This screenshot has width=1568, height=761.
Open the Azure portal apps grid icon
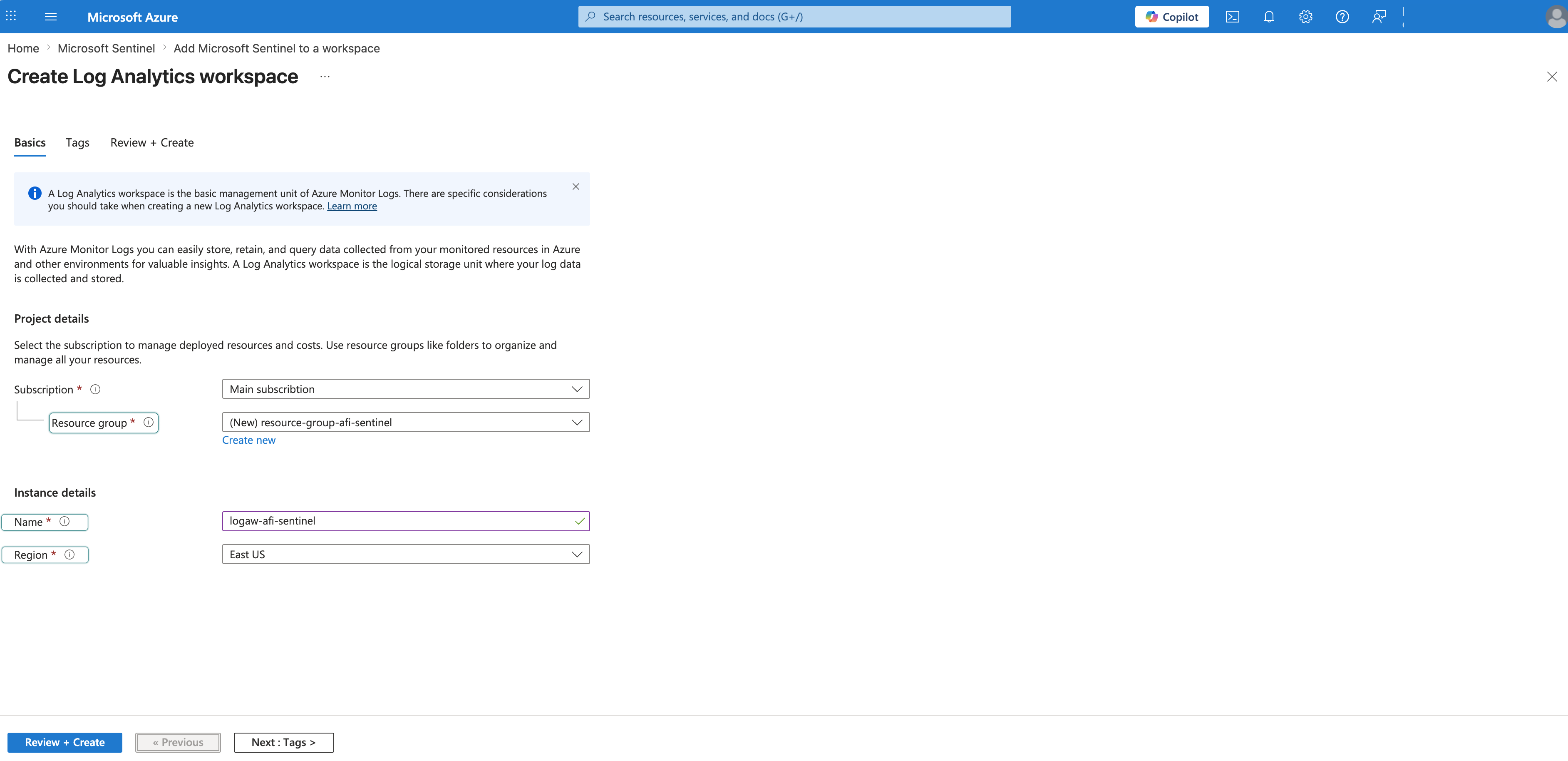tap(11, 16)
